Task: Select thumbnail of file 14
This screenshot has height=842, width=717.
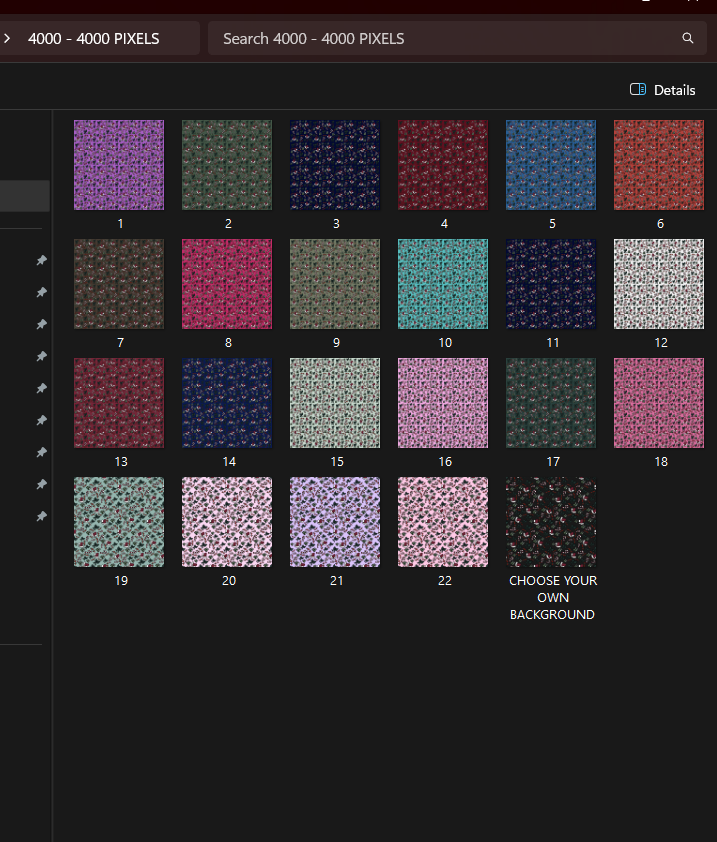Action: [x=227, y=403]
